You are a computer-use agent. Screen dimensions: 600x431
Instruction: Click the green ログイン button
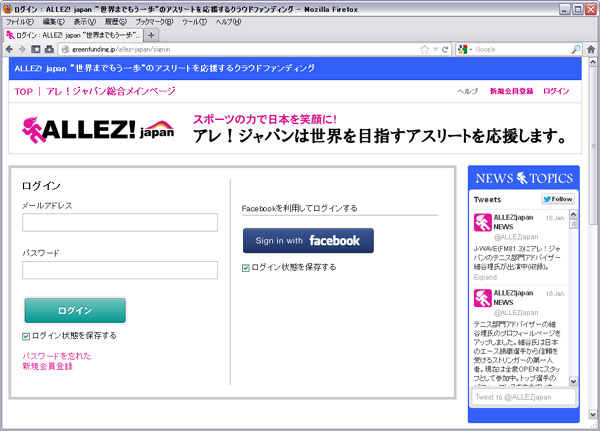tap(74, 311)
